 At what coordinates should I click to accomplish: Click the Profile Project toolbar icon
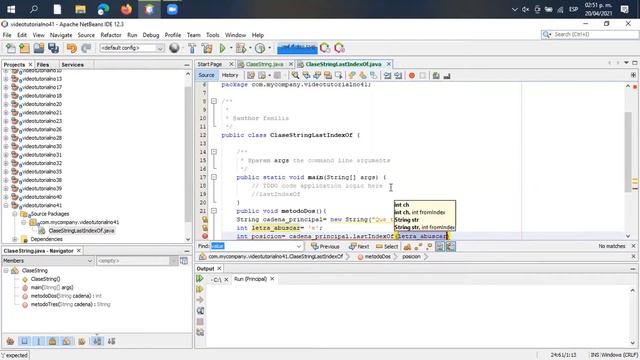pyautogui.click(x=260, y=48)
